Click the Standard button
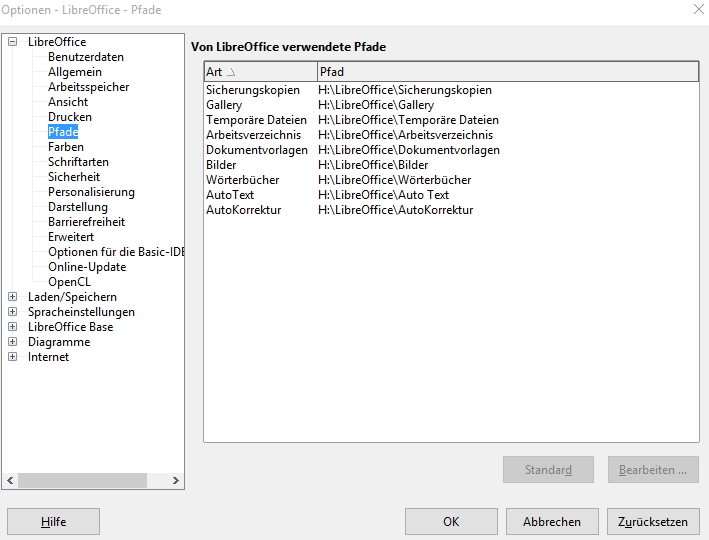Viewport: 709px width, 540px height. 548,469
